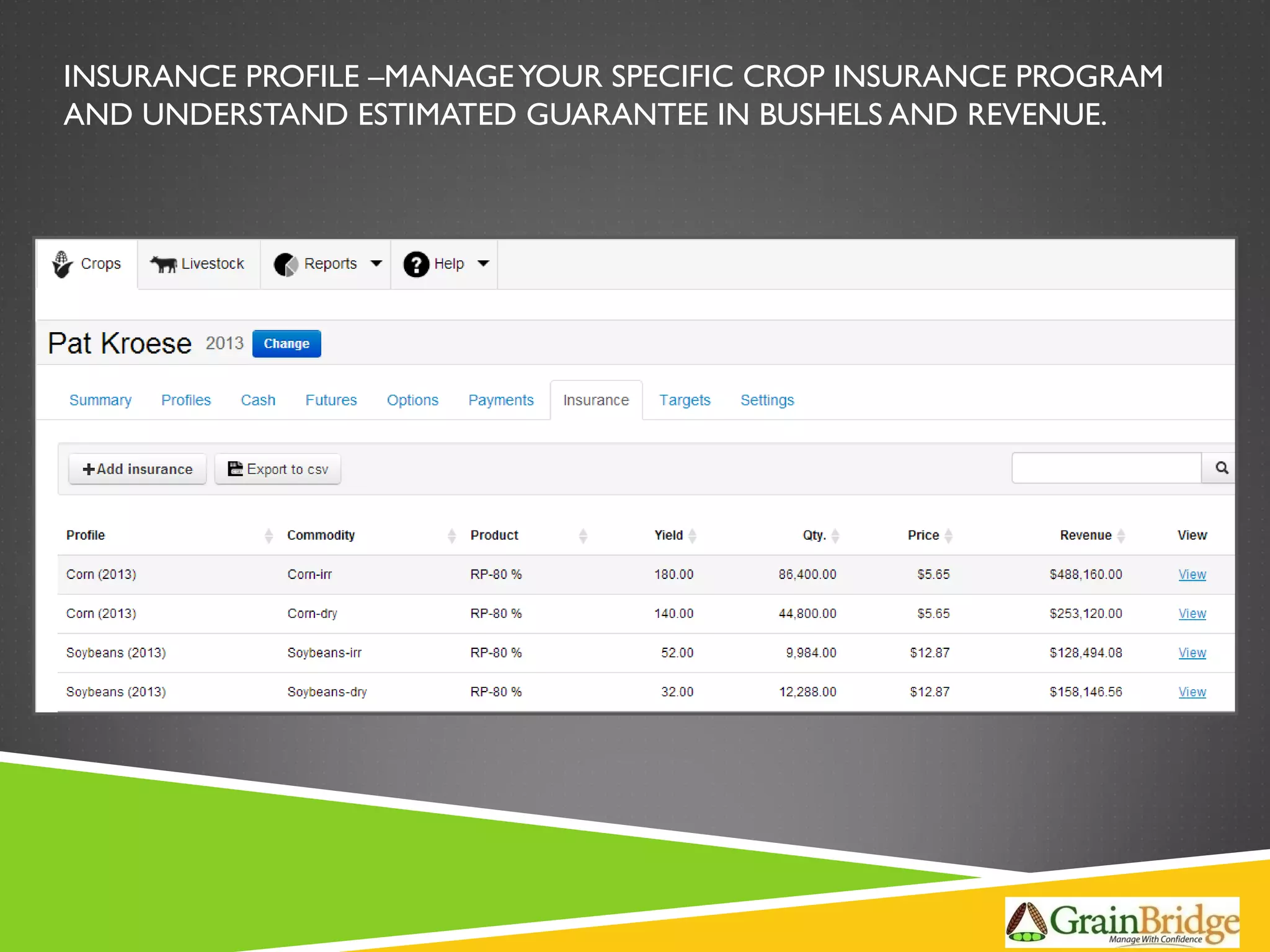This screenshot has height=952, width=1270.
Task: Focus the insurance search text field
Action: (1106, 468)
